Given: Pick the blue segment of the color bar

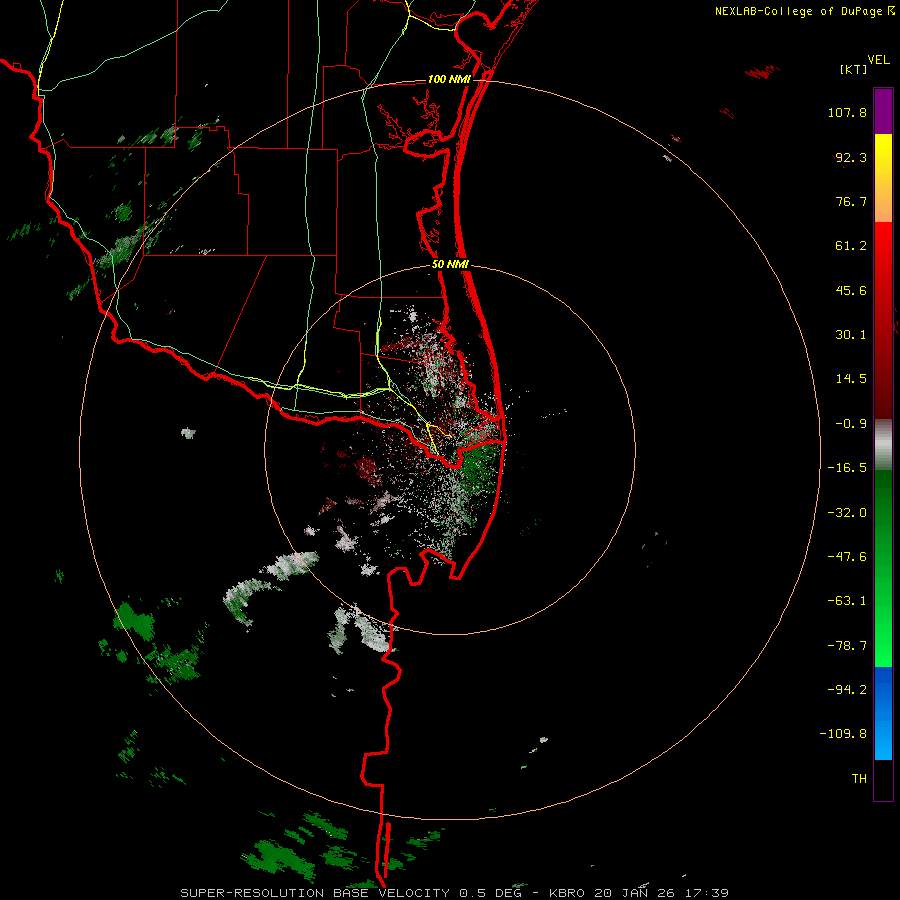Looking at the screenshot, I should coord(883,713).
